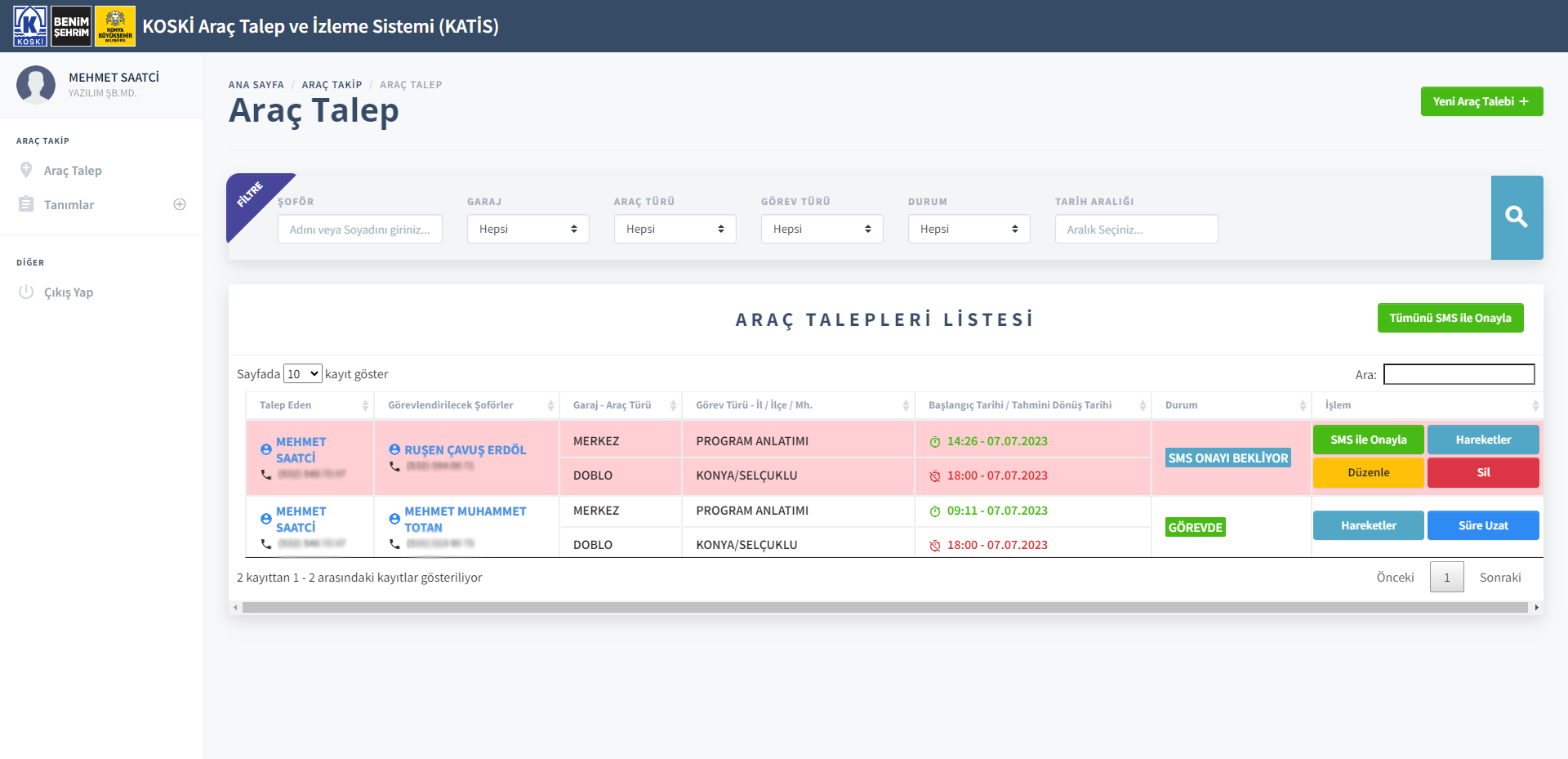Screen dimensions: 1568x759
Task: Click the red Sil button
Action: pyautogui.click(x=1483, y=473)
